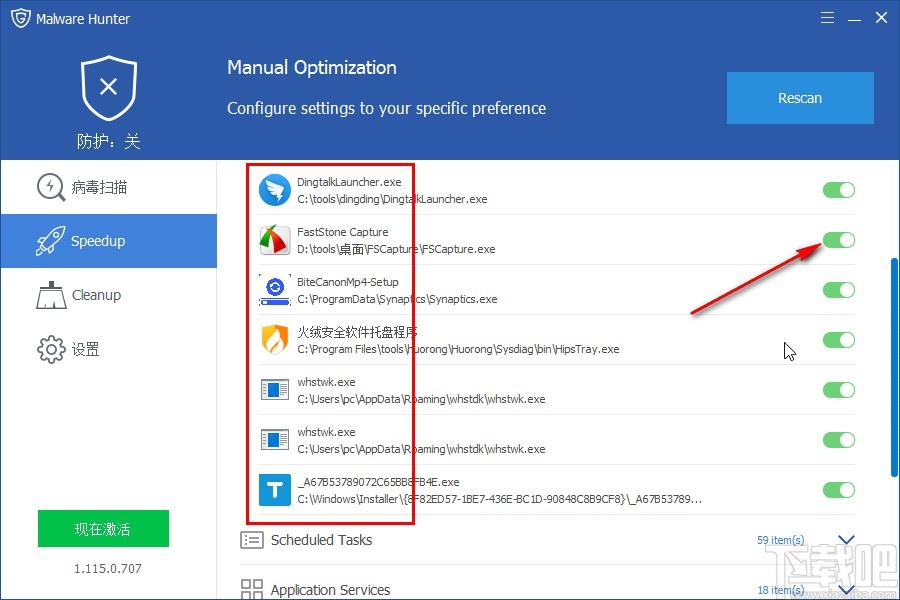Click the Application Services grid icon
This screenshot has height=600, width=900.
point(252,589)
